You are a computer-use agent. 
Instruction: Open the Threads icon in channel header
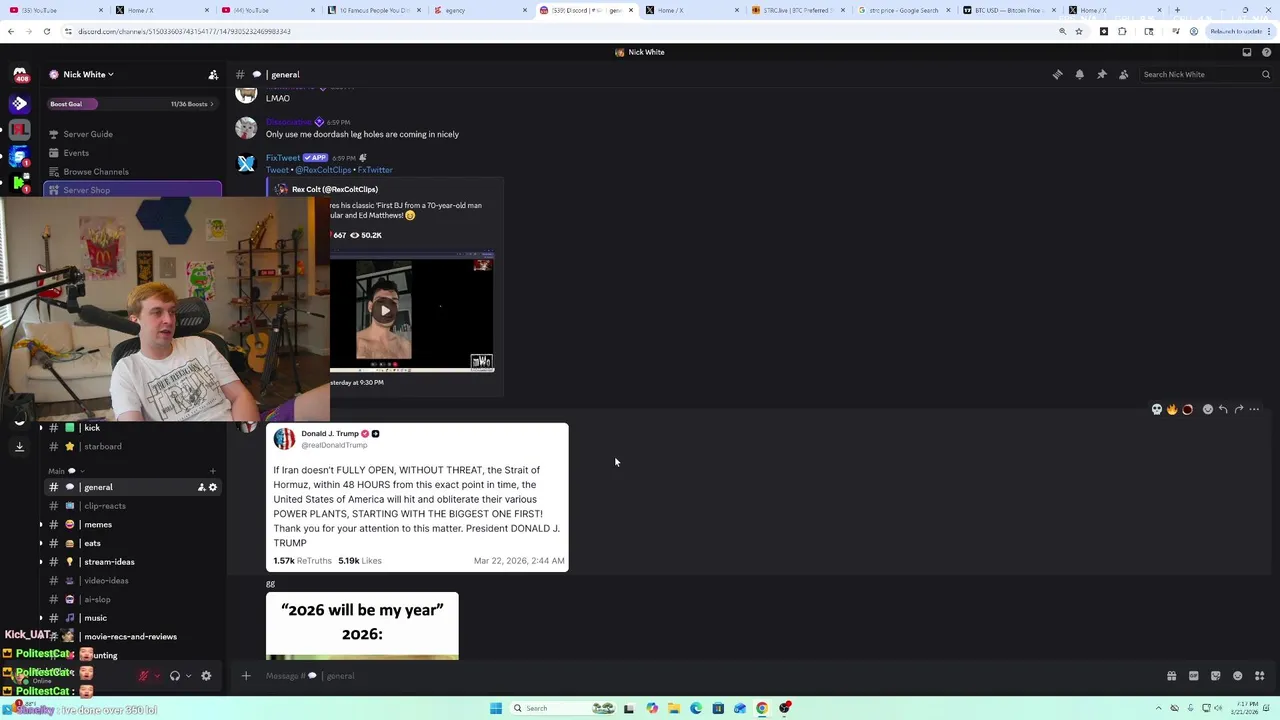[x=1057, y=74]
